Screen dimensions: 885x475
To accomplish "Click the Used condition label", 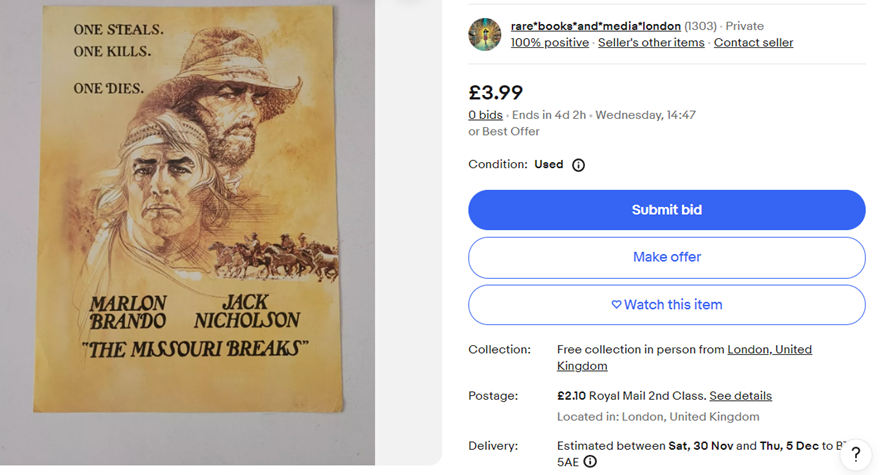I will click(548, 165).
